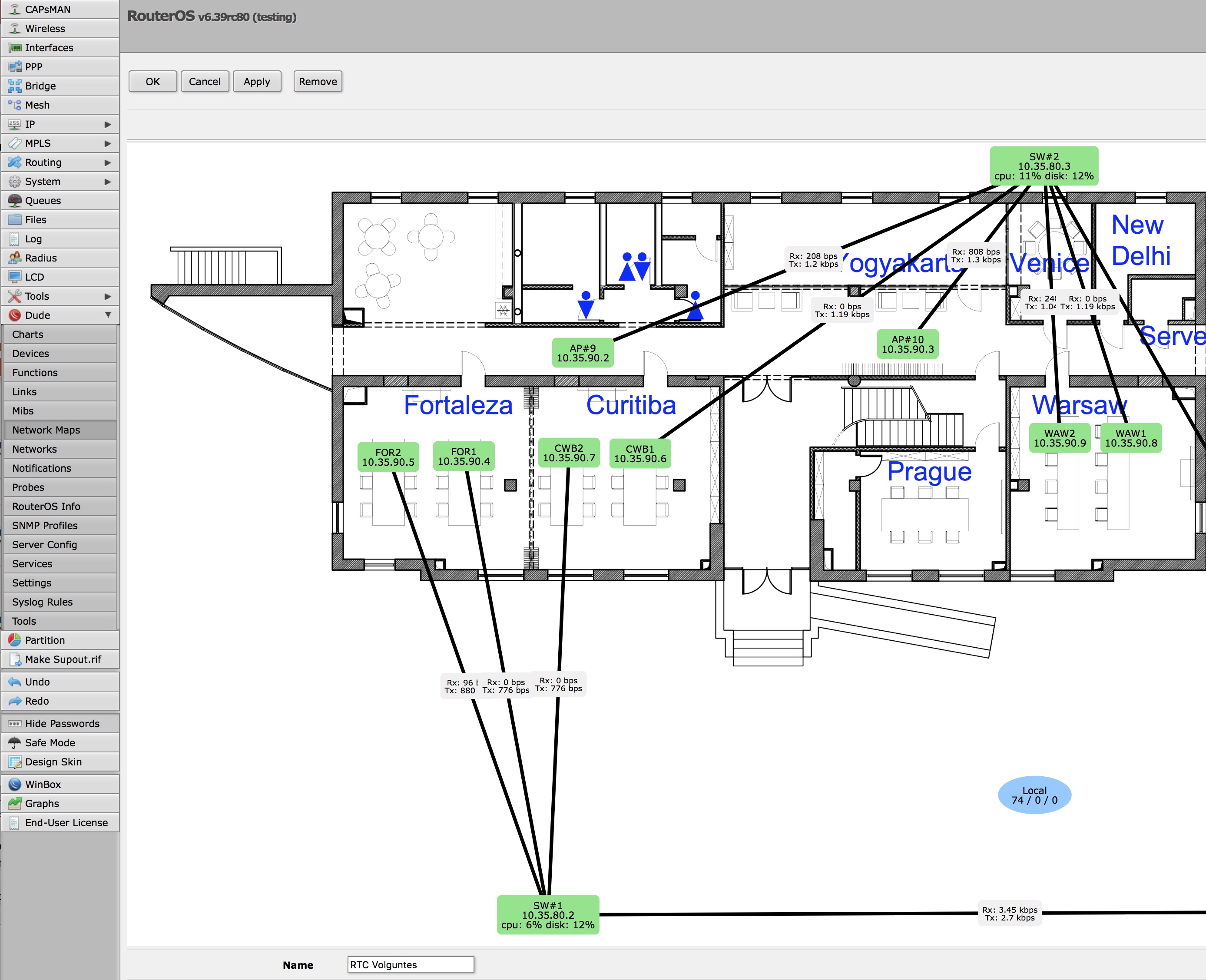Click the Graphs chart icon
The image size is (1206, 980).
pyautogui.click(x=15, y=803)
